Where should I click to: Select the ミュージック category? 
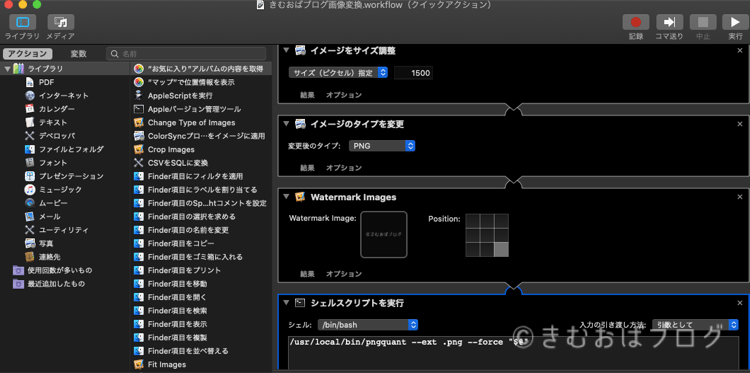click(x=60, y=189)
